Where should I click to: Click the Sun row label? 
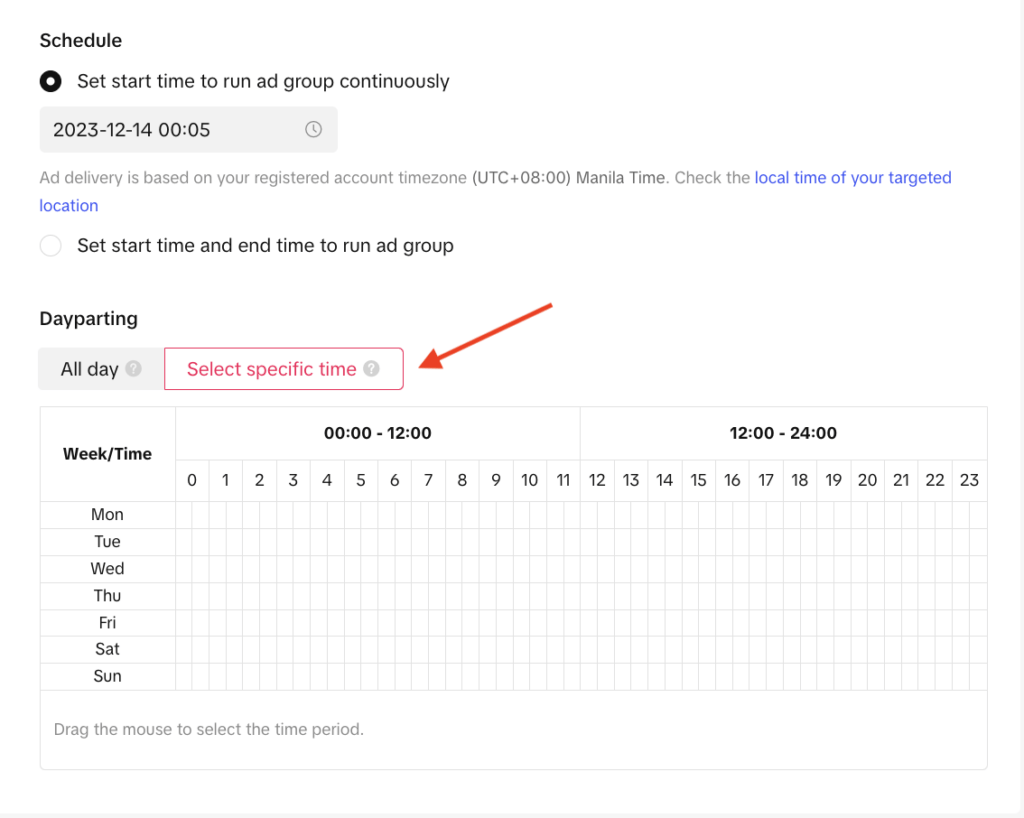(107, 676)
